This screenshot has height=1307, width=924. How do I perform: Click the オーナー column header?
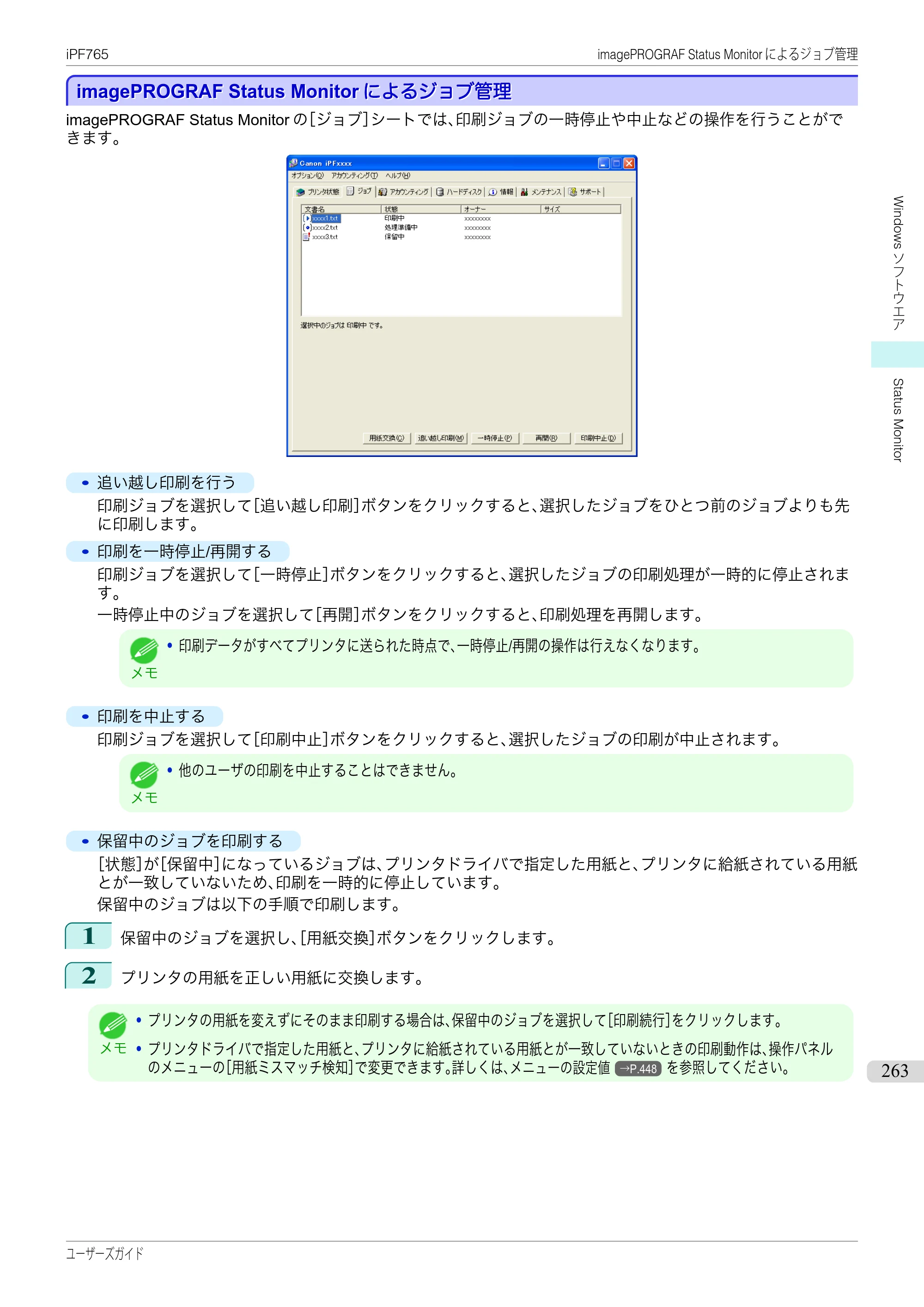(x=500, y=209)
